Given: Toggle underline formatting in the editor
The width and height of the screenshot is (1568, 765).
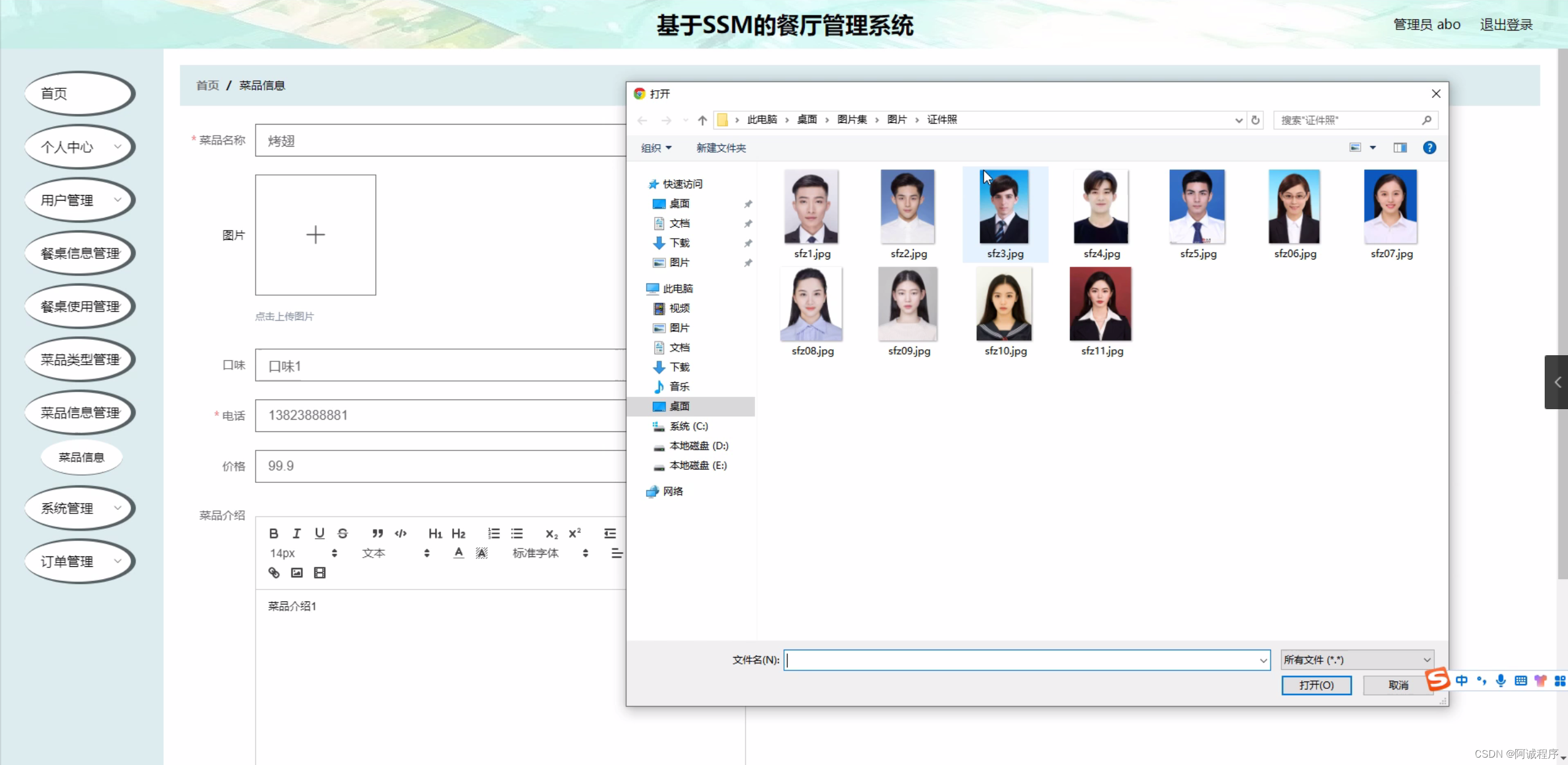Looking at the screenshot, I should click(x=320, y=533).
